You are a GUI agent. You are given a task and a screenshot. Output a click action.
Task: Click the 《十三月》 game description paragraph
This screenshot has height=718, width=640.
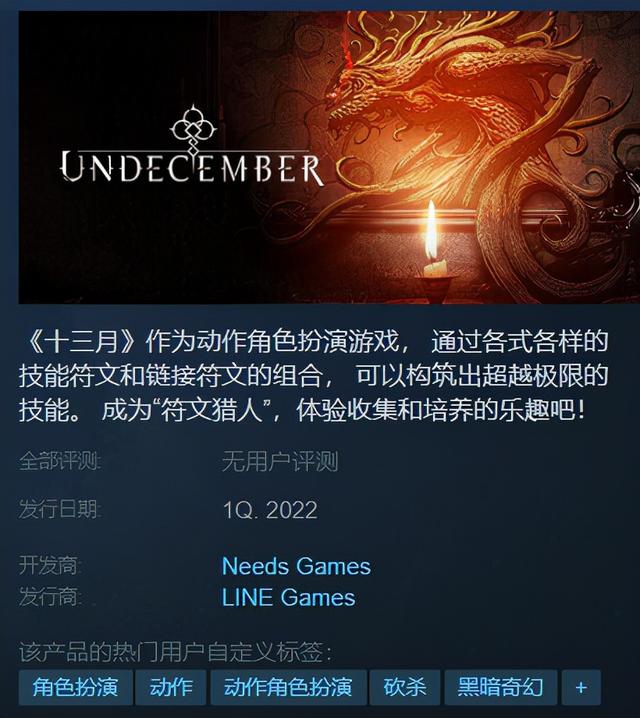(314, 375)
